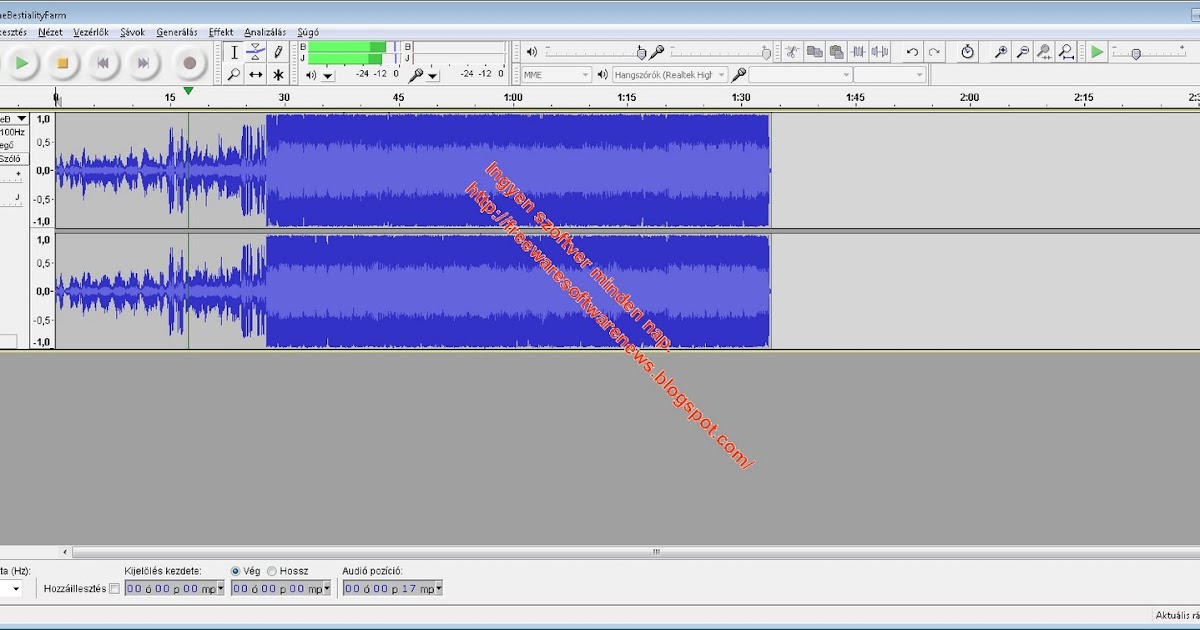
Task: Click the Play-at-speed green arrow
Action: click(x=1098, y=52)
